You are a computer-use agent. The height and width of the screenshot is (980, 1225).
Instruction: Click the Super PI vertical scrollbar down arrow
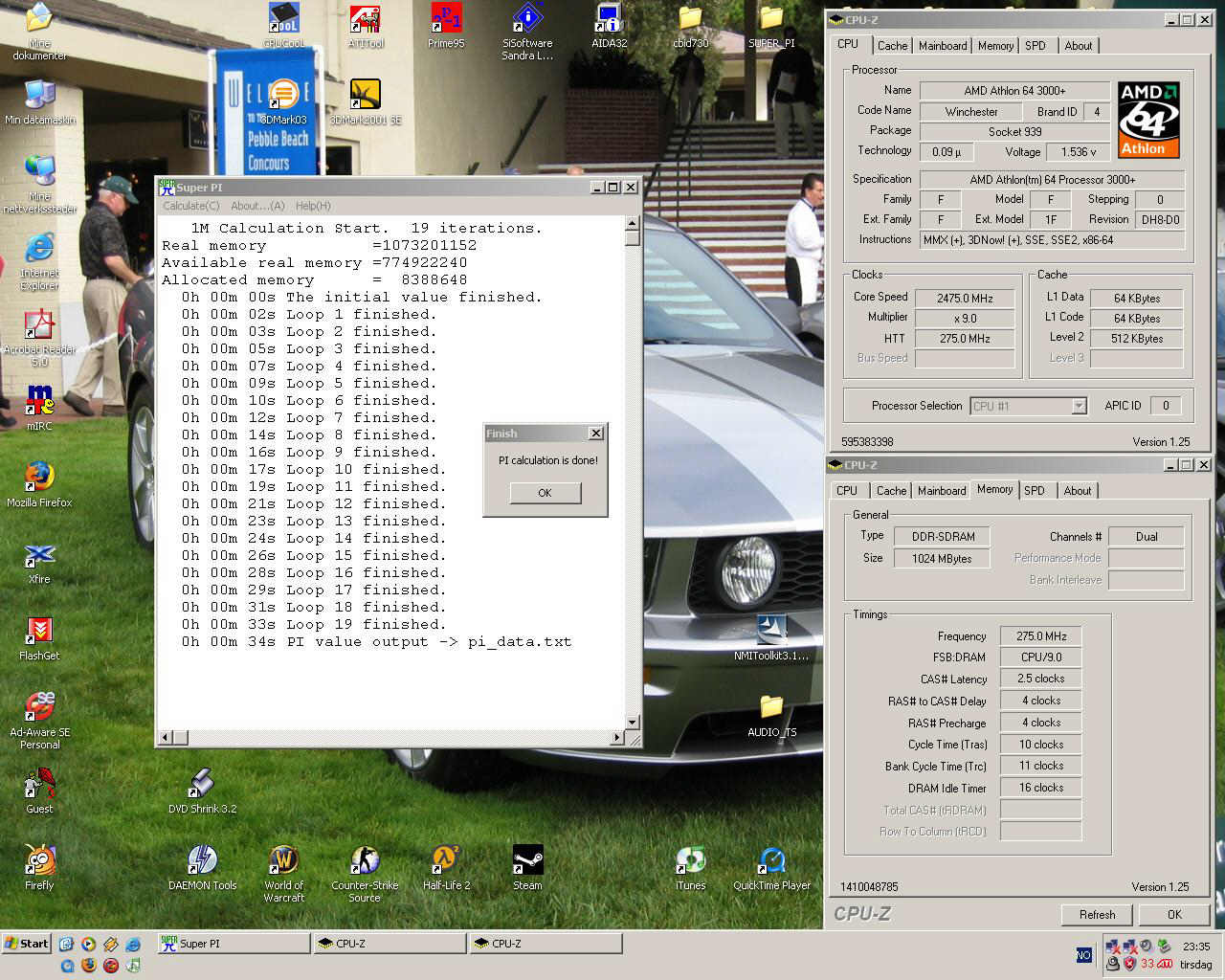(632, 722)
